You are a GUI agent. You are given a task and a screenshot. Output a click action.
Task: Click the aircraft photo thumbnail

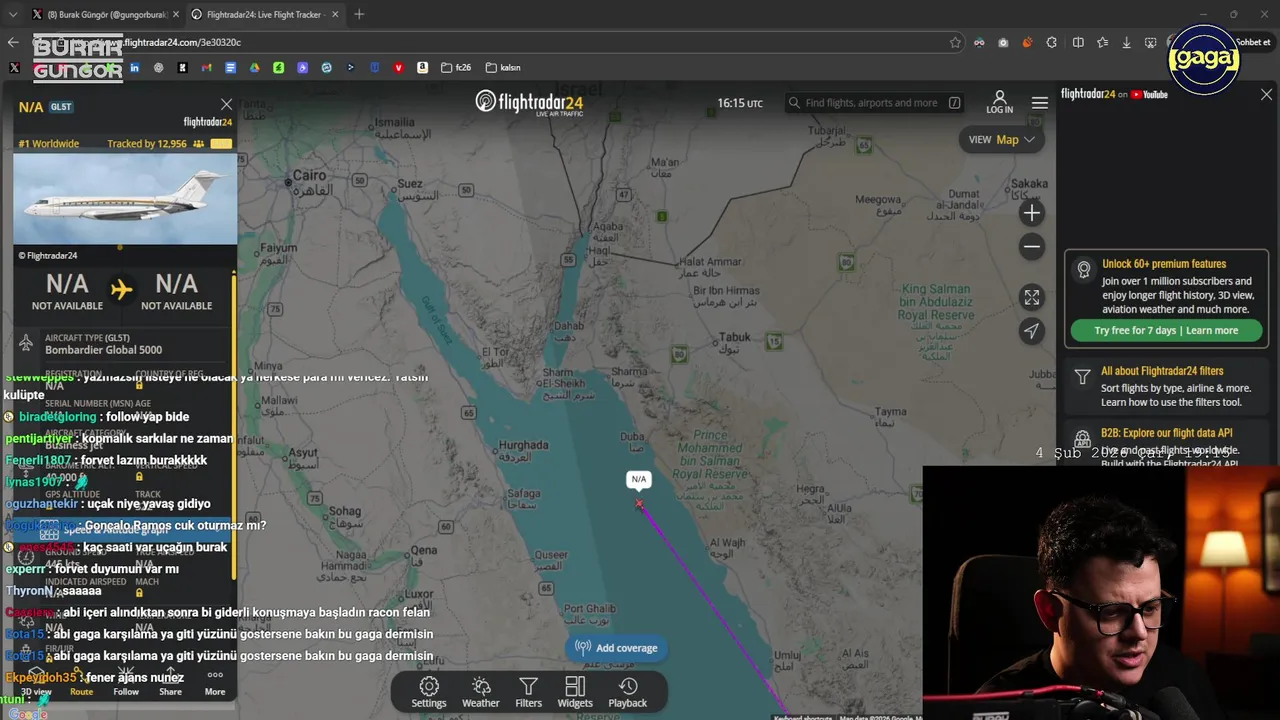click(125, 200)
